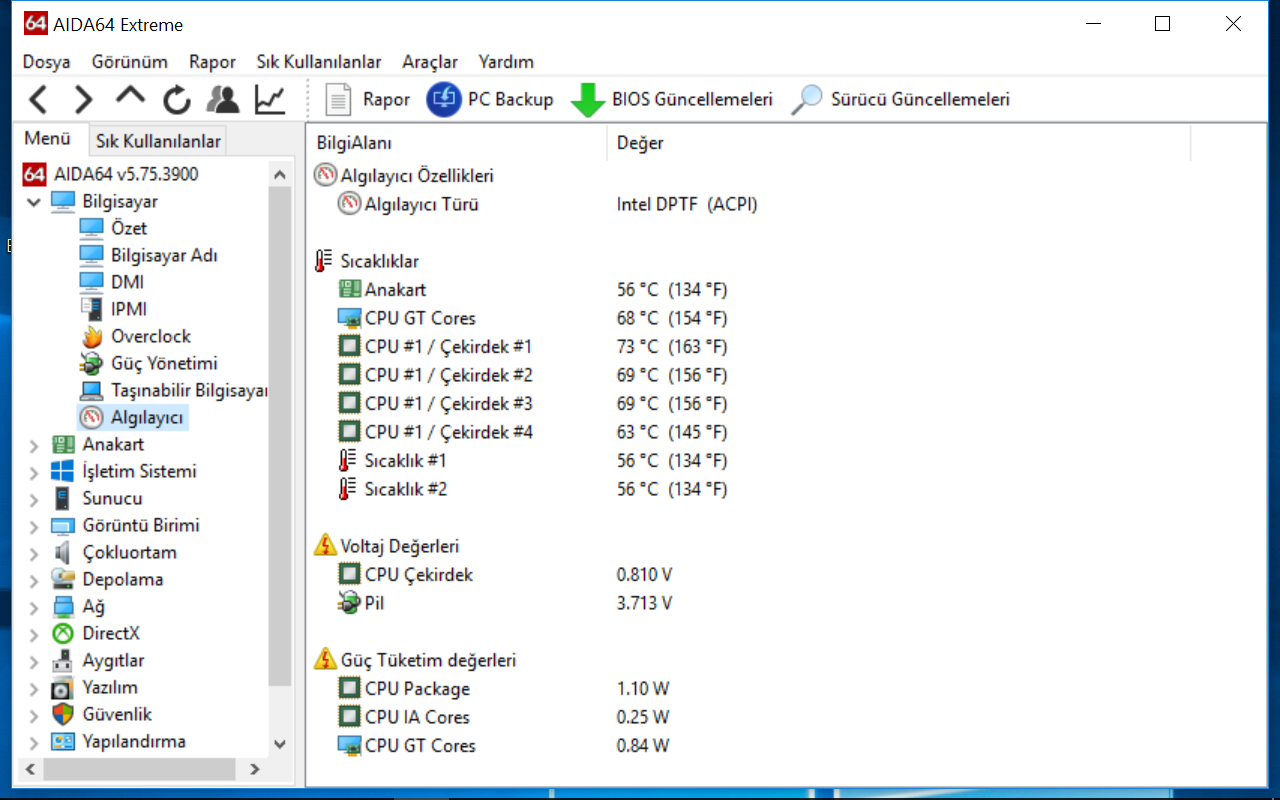Open Sürücü Güncellemeleri driver updates
This screenshot has width=1280, height=800.
(901, 99)
